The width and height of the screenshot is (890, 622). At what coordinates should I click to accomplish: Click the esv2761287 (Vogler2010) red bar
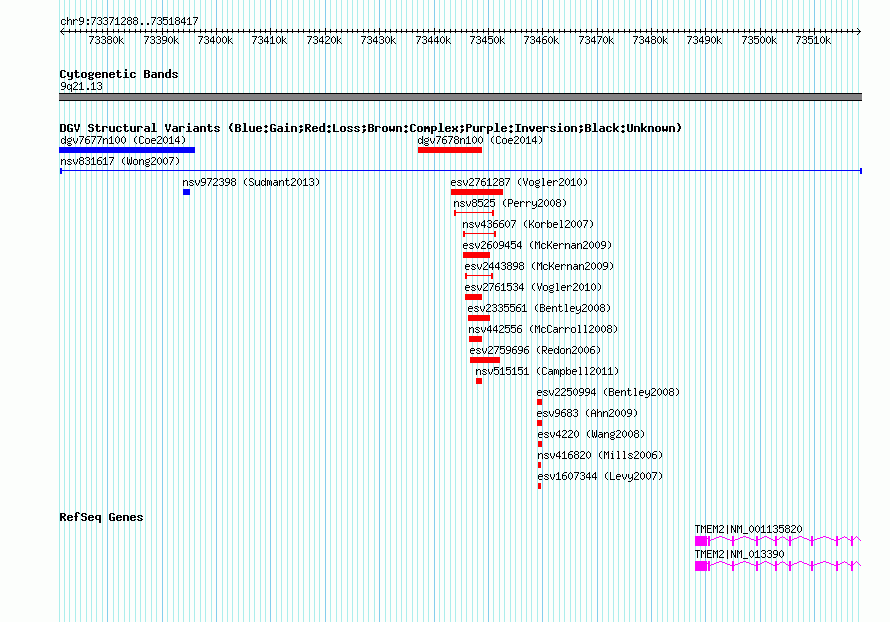[477, 192]
